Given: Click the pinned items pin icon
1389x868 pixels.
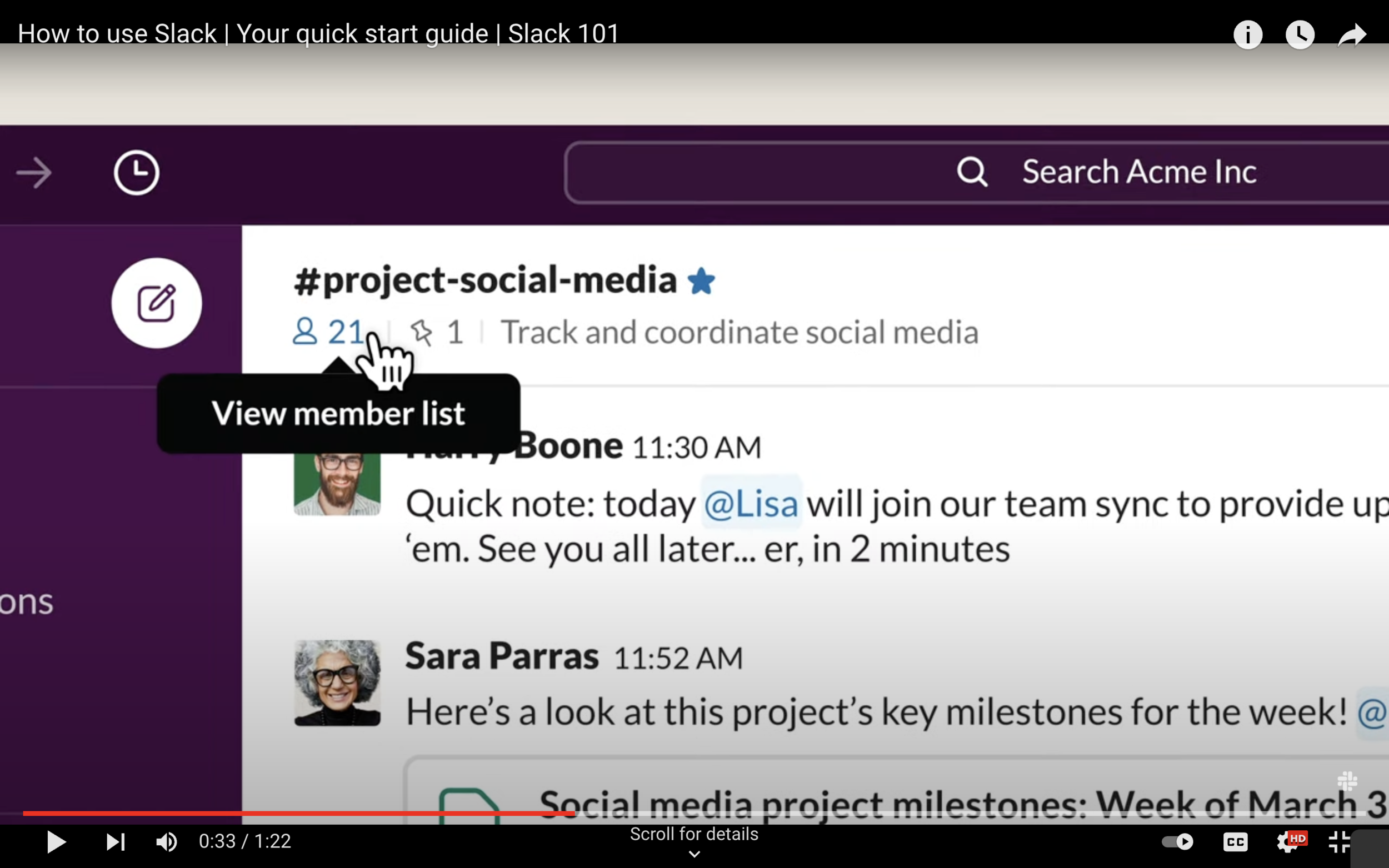Looking at the screenshot, I should point(422,332).
